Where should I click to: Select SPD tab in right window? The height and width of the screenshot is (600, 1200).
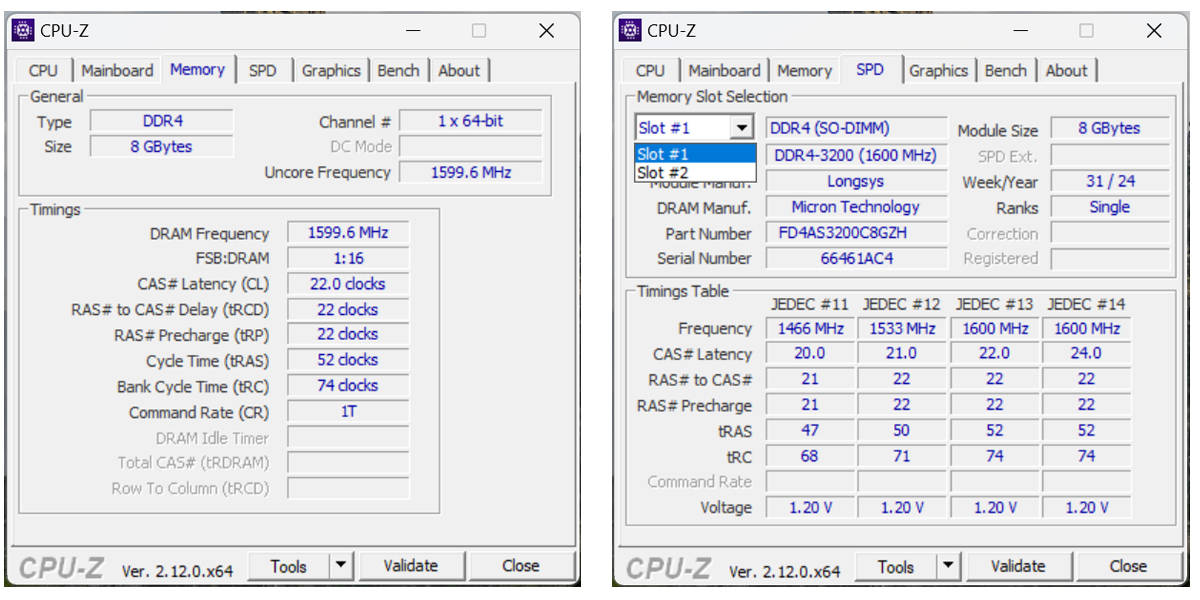coord(870,69)
